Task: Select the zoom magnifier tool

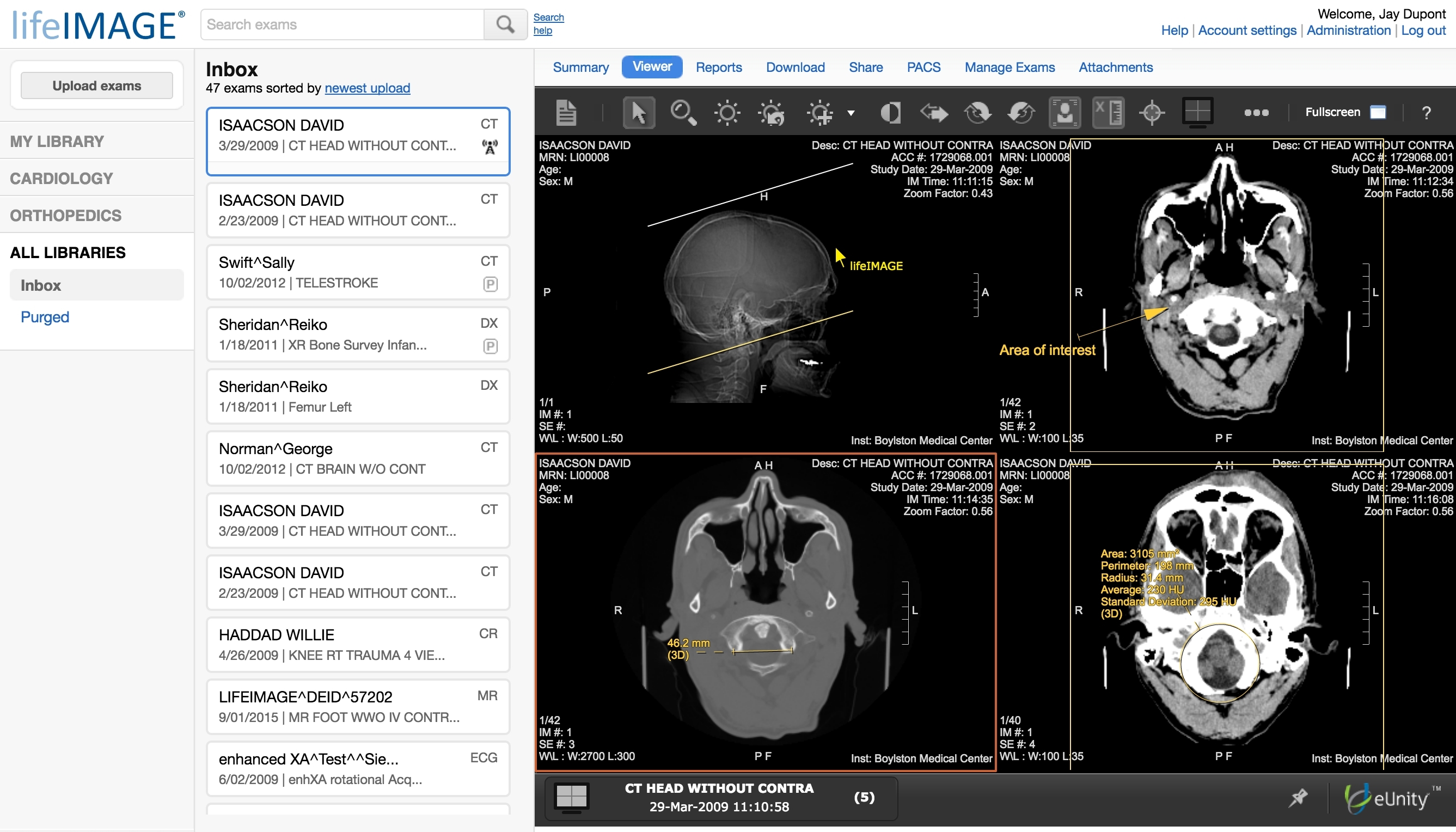Action: 682,113
